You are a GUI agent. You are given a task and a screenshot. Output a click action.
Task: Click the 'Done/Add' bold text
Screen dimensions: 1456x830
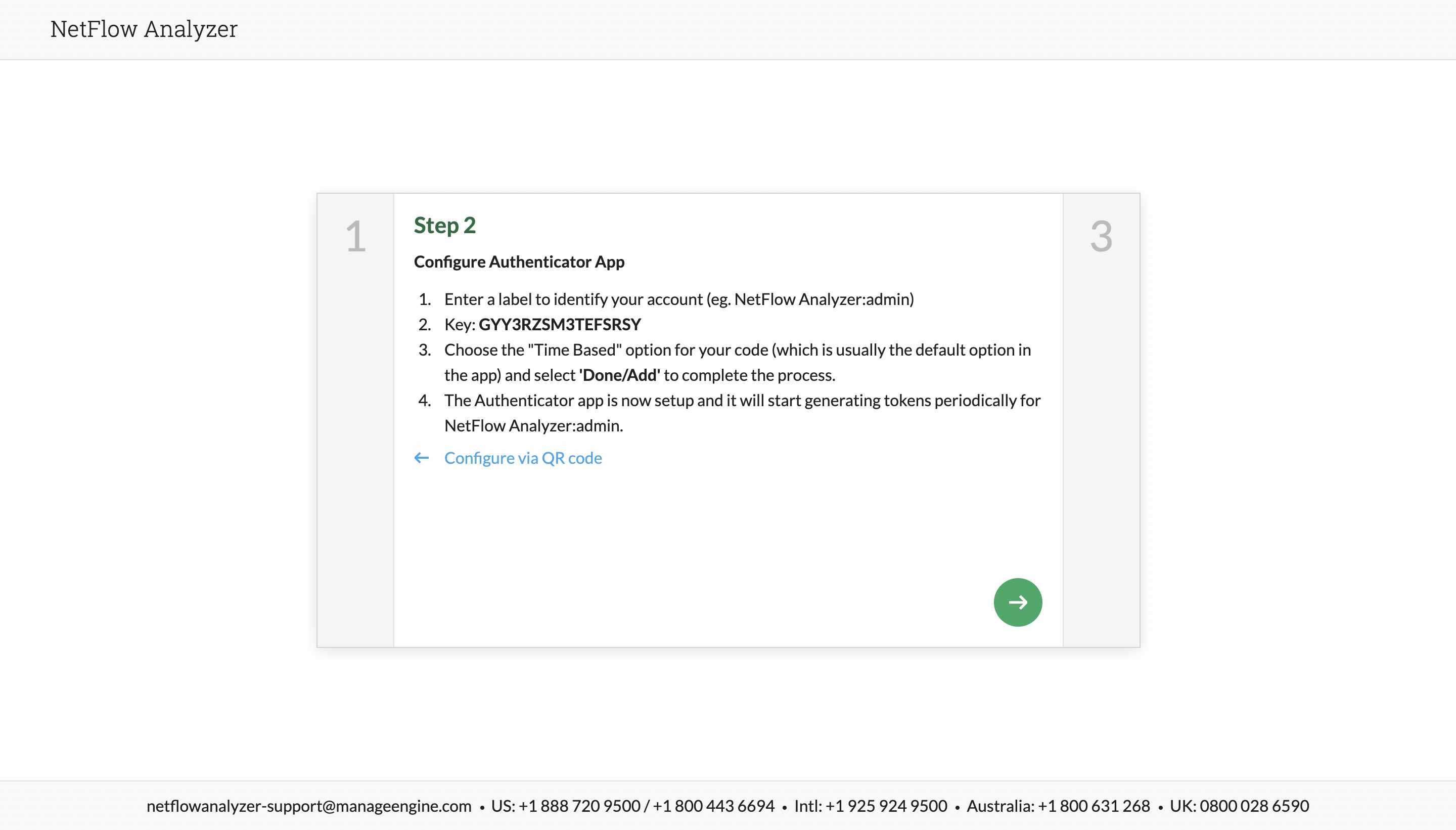tap(619, 375)
